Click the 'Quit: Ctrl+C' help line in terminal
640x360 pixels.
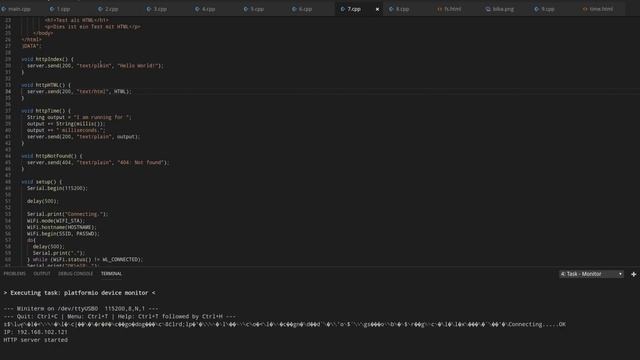pyautogui.click(x=120, y=317)
